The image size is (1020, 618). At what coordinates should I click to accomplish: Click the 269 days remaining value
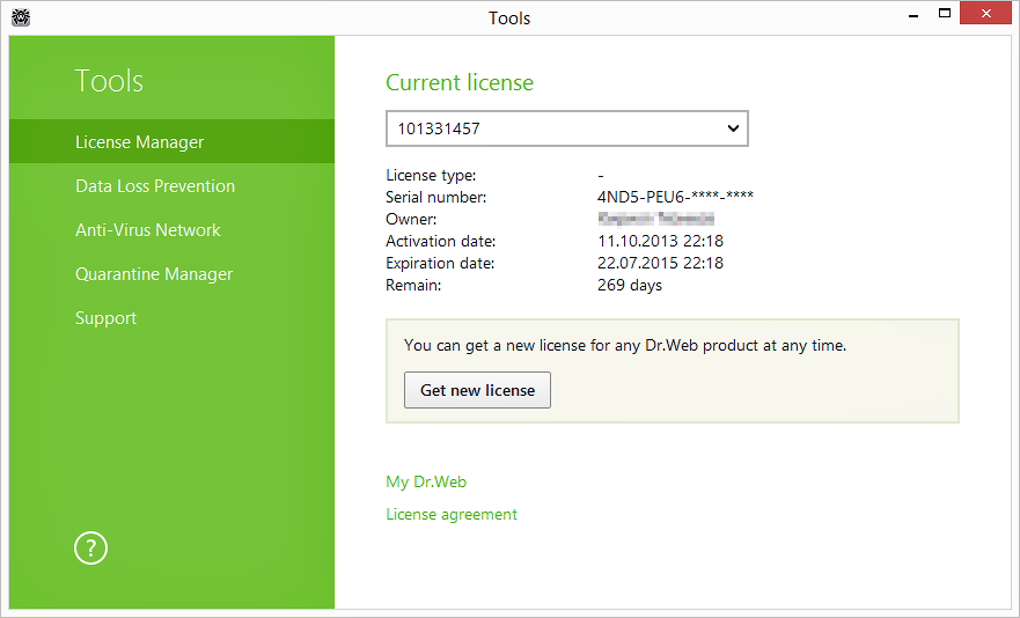[630, 285]
